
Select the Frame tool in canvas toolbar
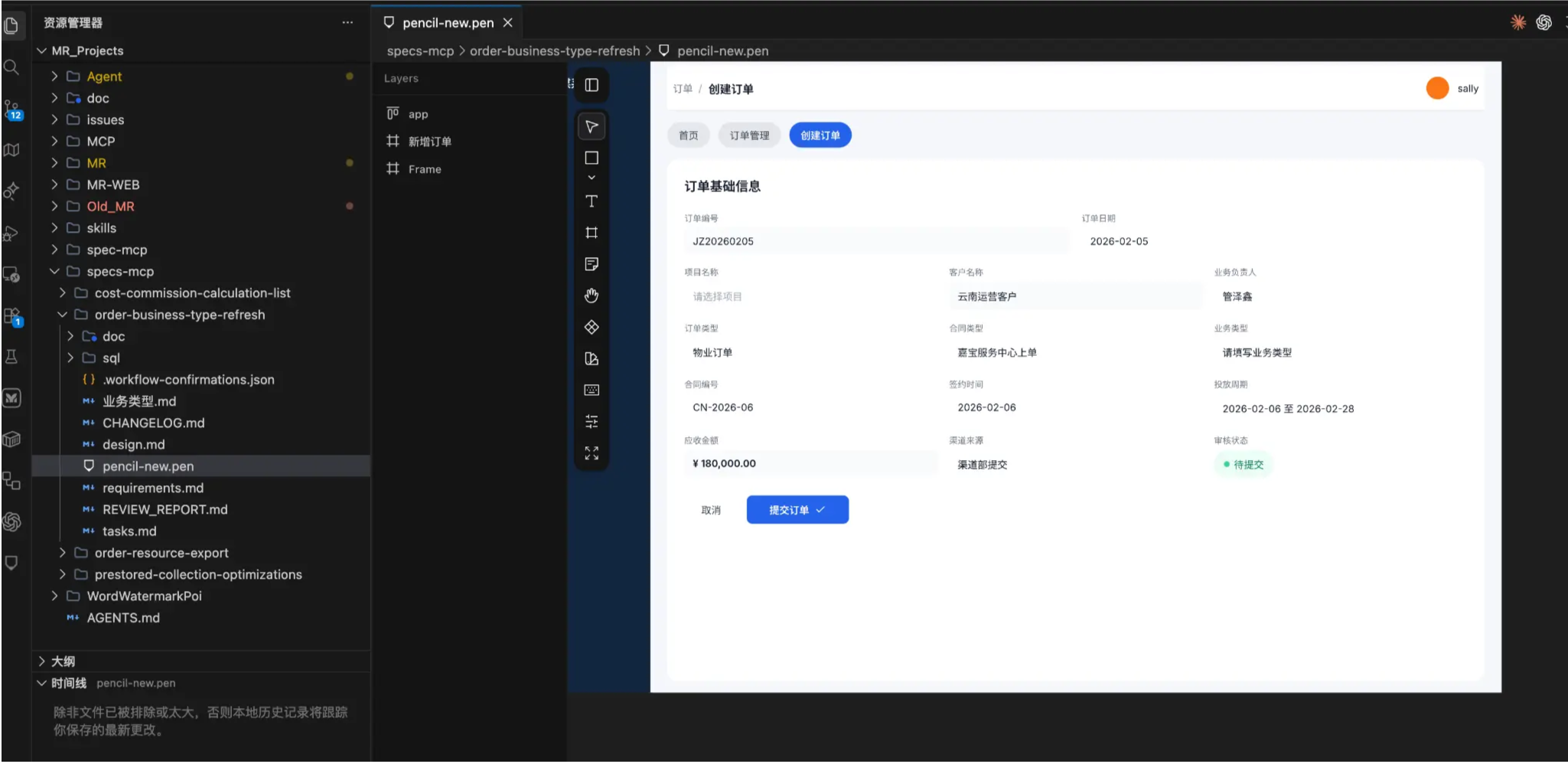[x=592, y=233]
